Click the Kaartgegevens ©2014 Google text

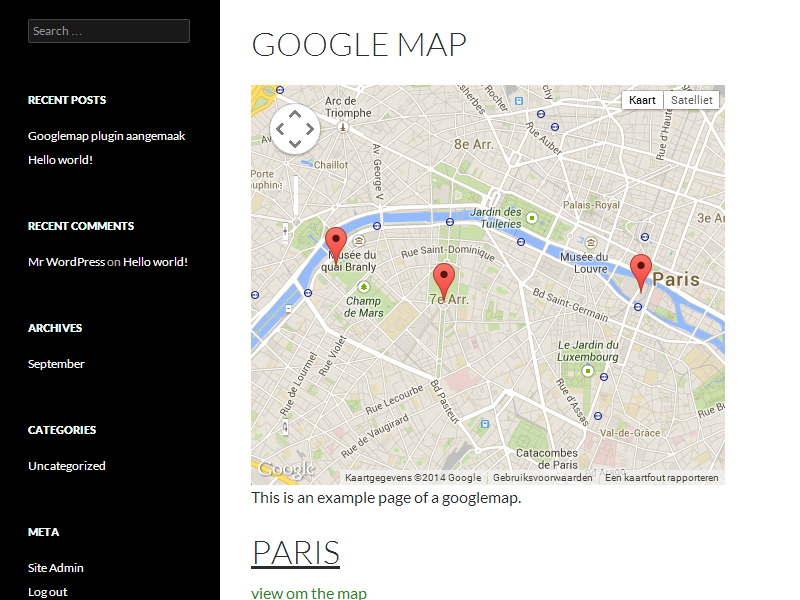413,478
